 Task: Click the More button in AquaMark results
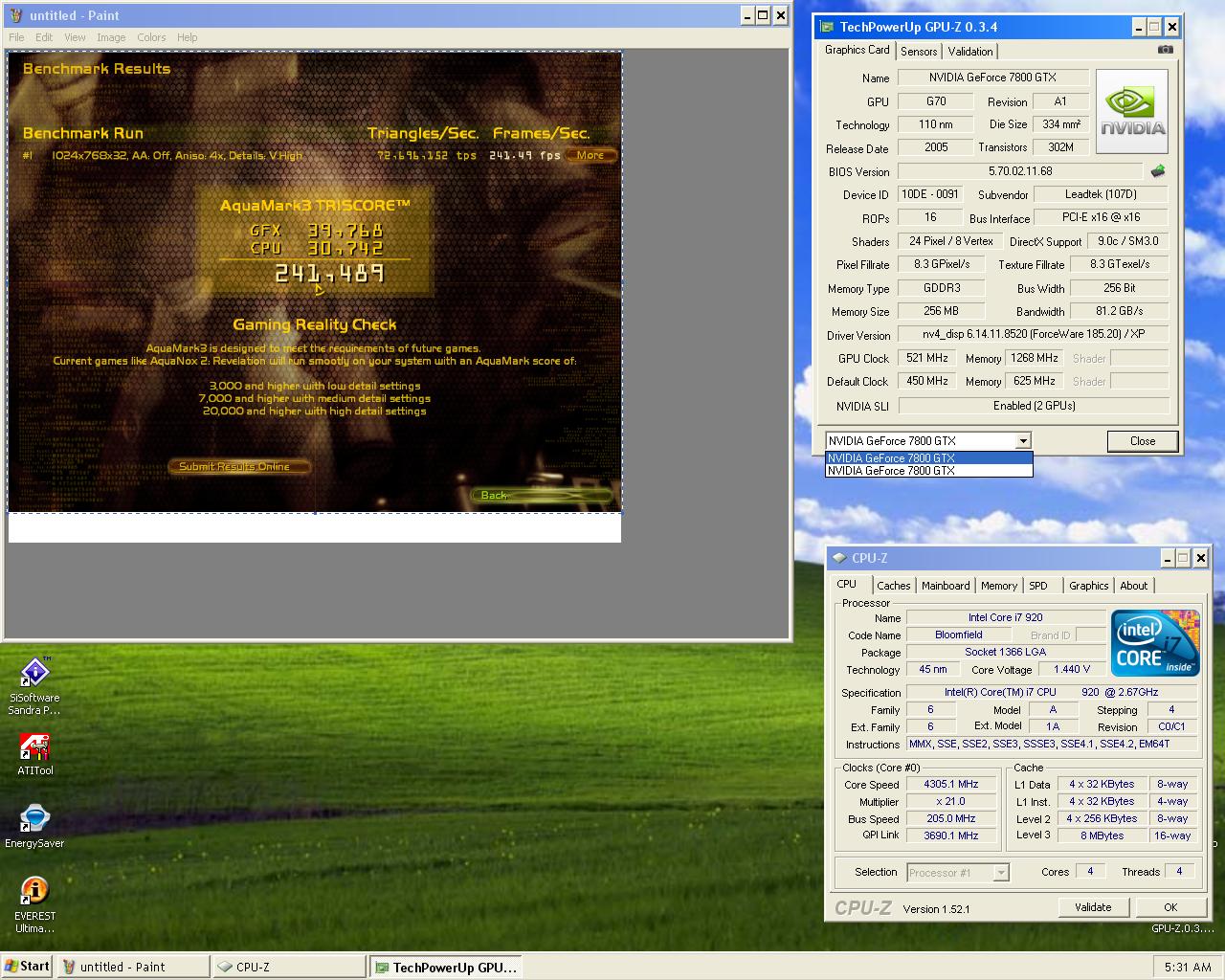[x=590, y=155]
